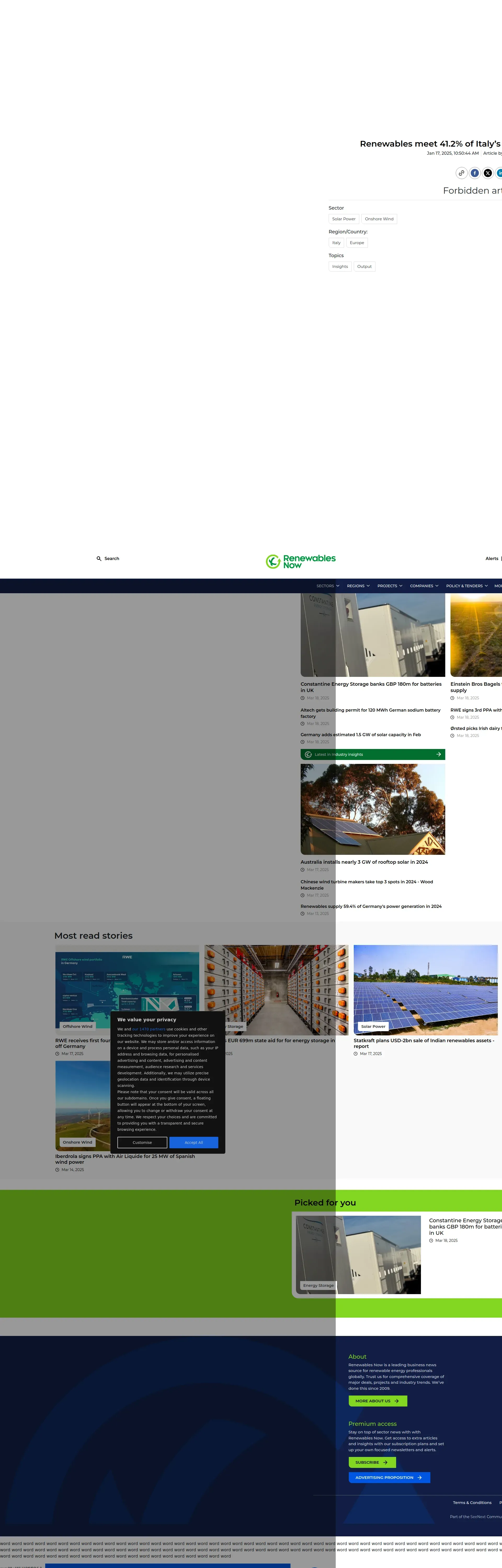Open Customise cookie settings
This screenshot has width=502, height=1568.
[142, 1143]
